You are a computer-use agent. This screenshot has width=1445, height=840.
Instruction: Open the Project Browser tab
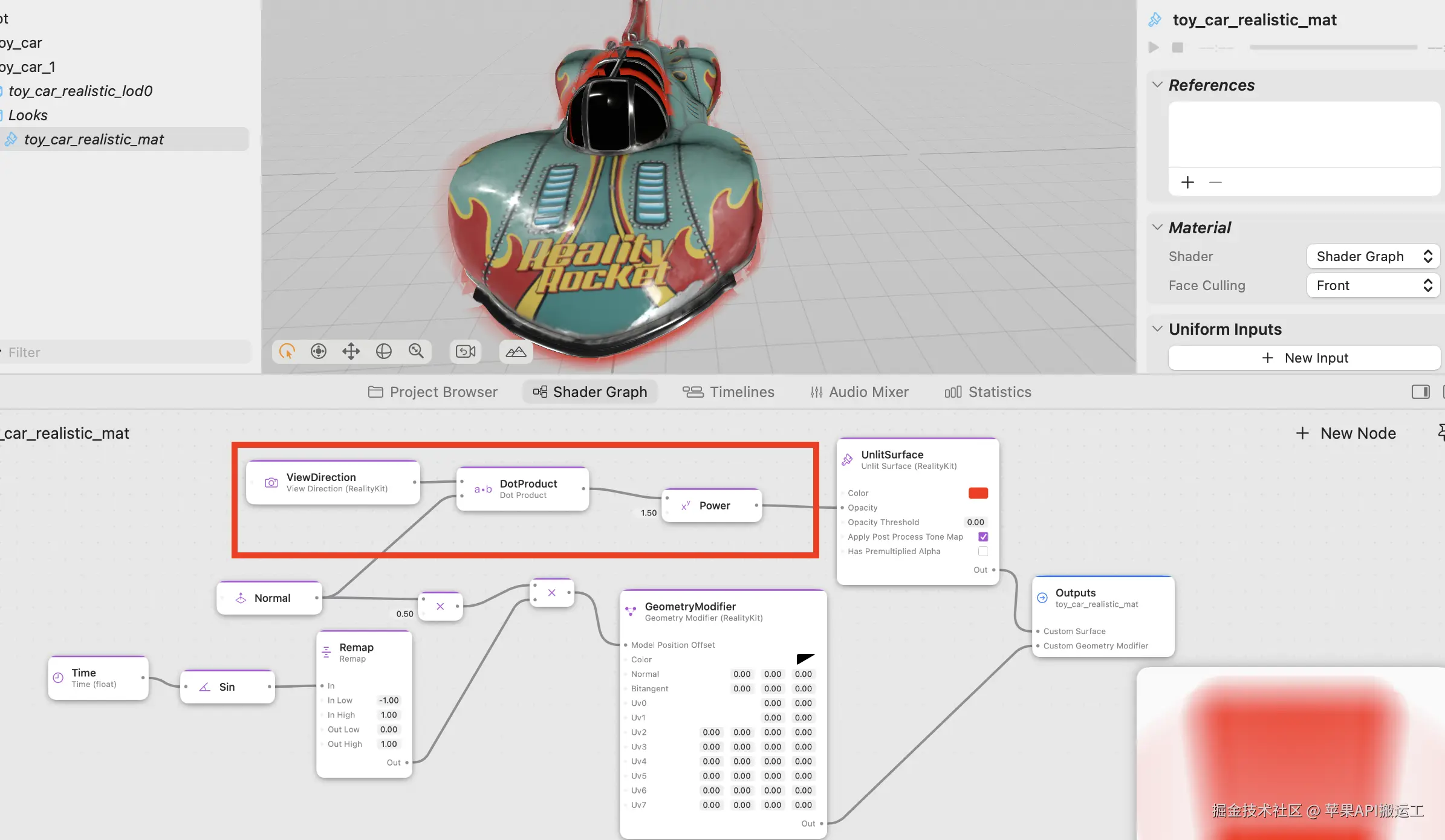tap(433, 392)
